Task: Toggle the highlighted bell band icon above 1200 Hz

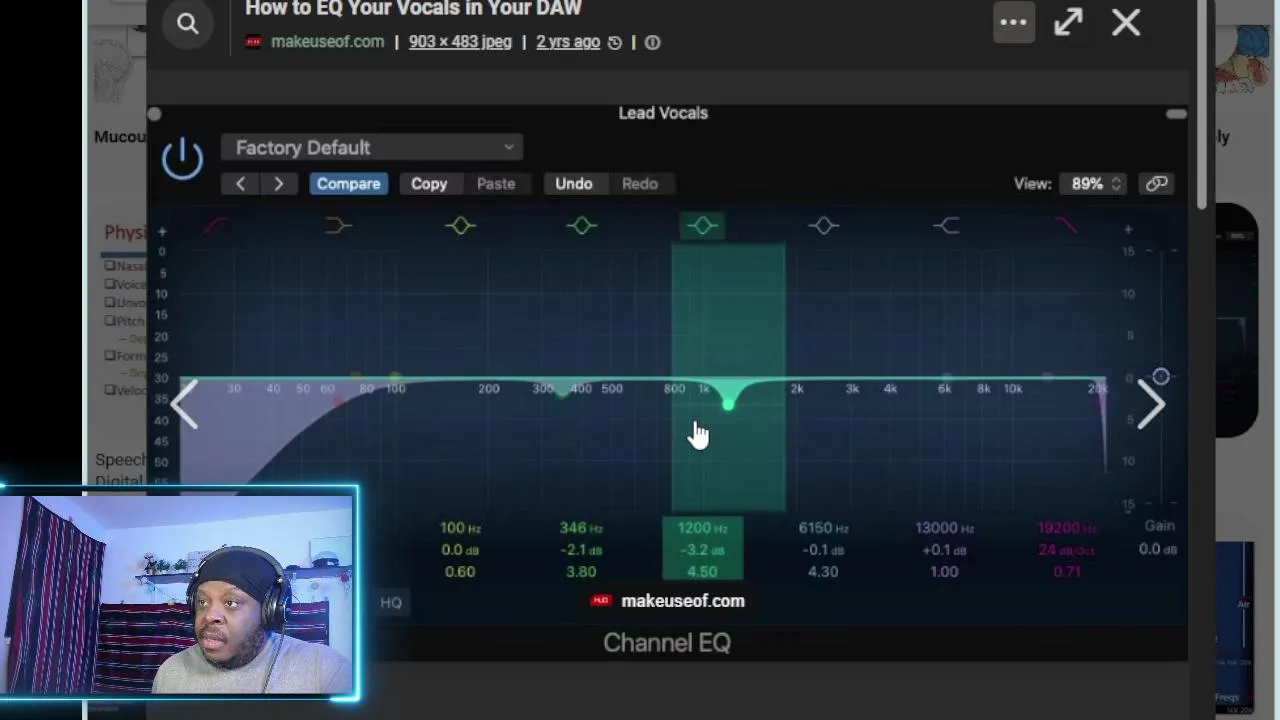Action: pyautogui.click(x=703, y=226)
